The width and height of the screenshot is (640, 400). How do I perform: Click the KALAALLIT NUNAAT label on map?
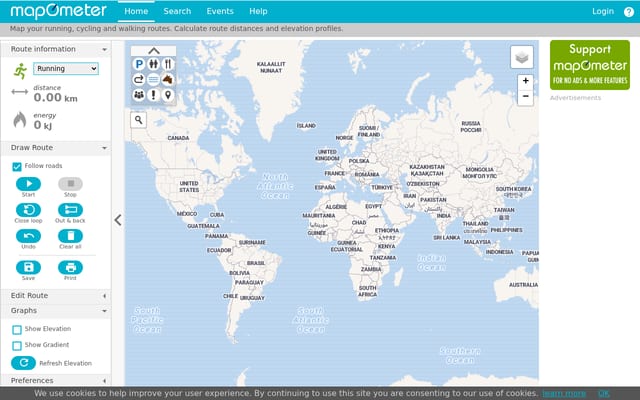(x=271, y=67)
